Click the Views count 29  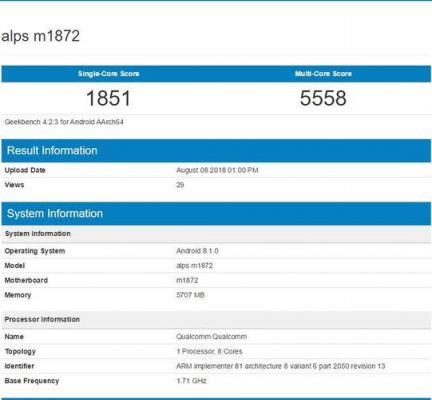point(180,185)
